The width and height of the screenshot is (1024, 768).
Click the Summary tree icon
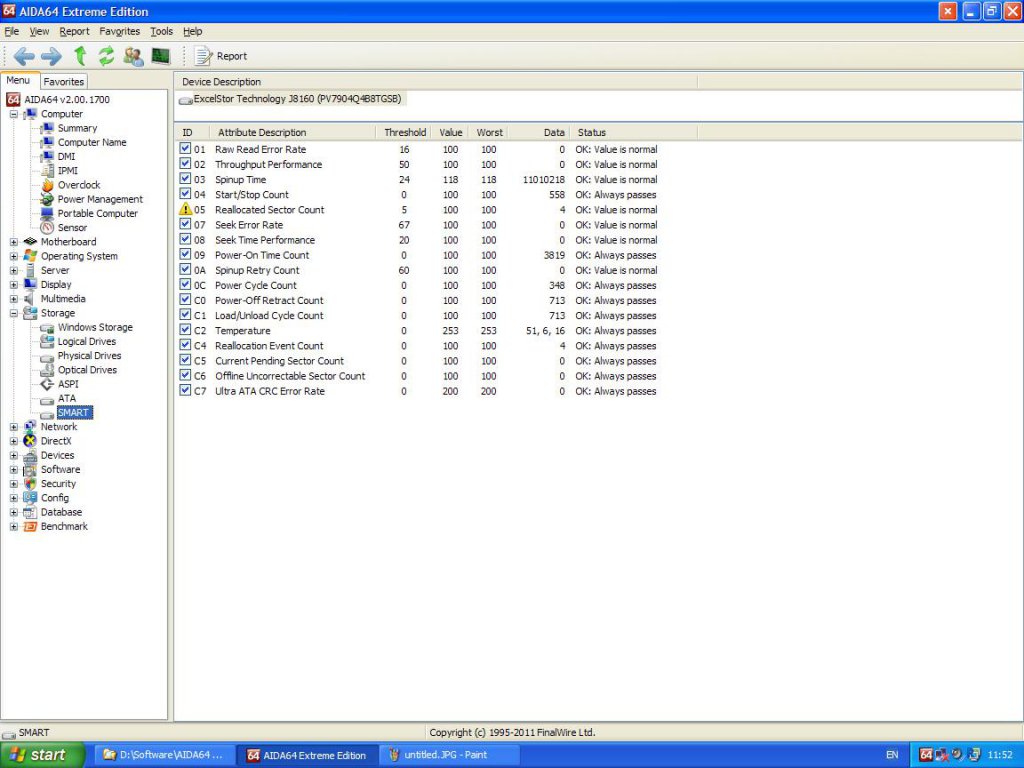click(47, 128)
